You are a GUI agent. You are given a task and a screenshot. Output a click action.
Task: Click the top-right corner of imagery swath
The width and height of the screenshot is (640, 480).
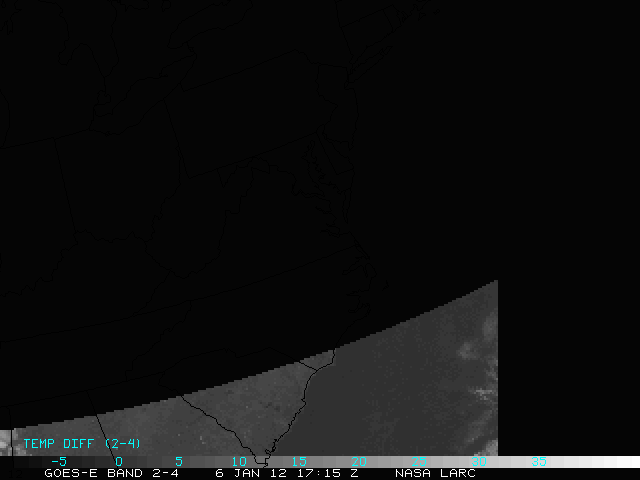[496, 282]
